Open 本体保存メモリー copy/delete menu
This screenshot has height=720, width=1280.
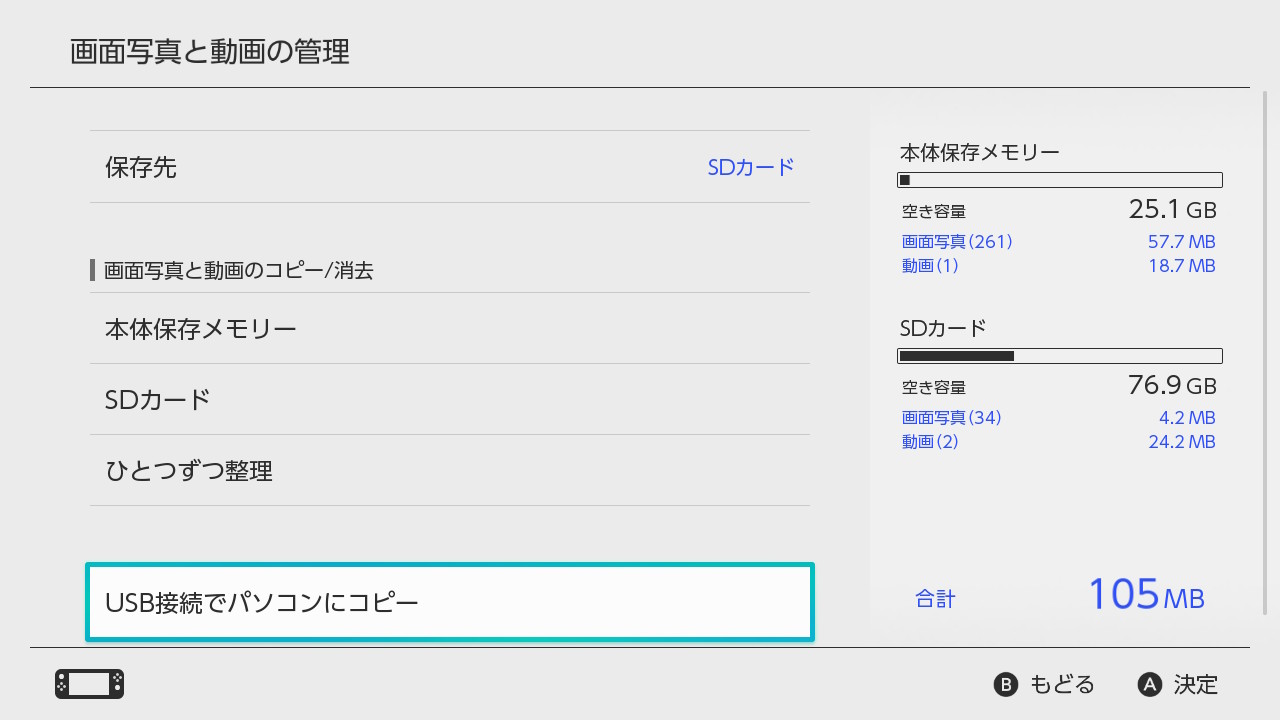coord(201,329)
